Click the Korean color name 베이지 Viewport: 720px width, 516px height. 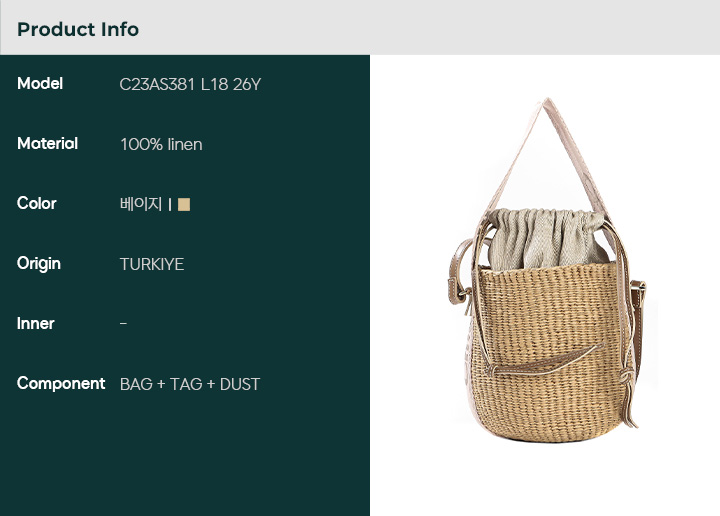tap(141, 204)
